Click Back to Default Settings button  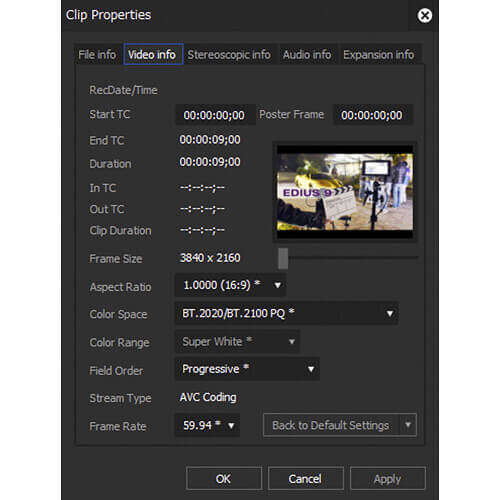[331, 425]
